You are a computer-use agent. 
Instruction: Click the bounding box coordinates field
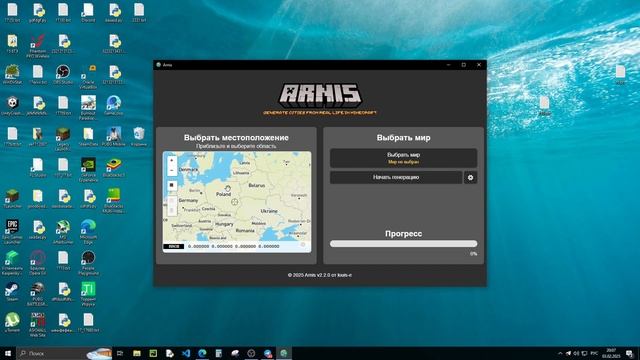point(233,247)
